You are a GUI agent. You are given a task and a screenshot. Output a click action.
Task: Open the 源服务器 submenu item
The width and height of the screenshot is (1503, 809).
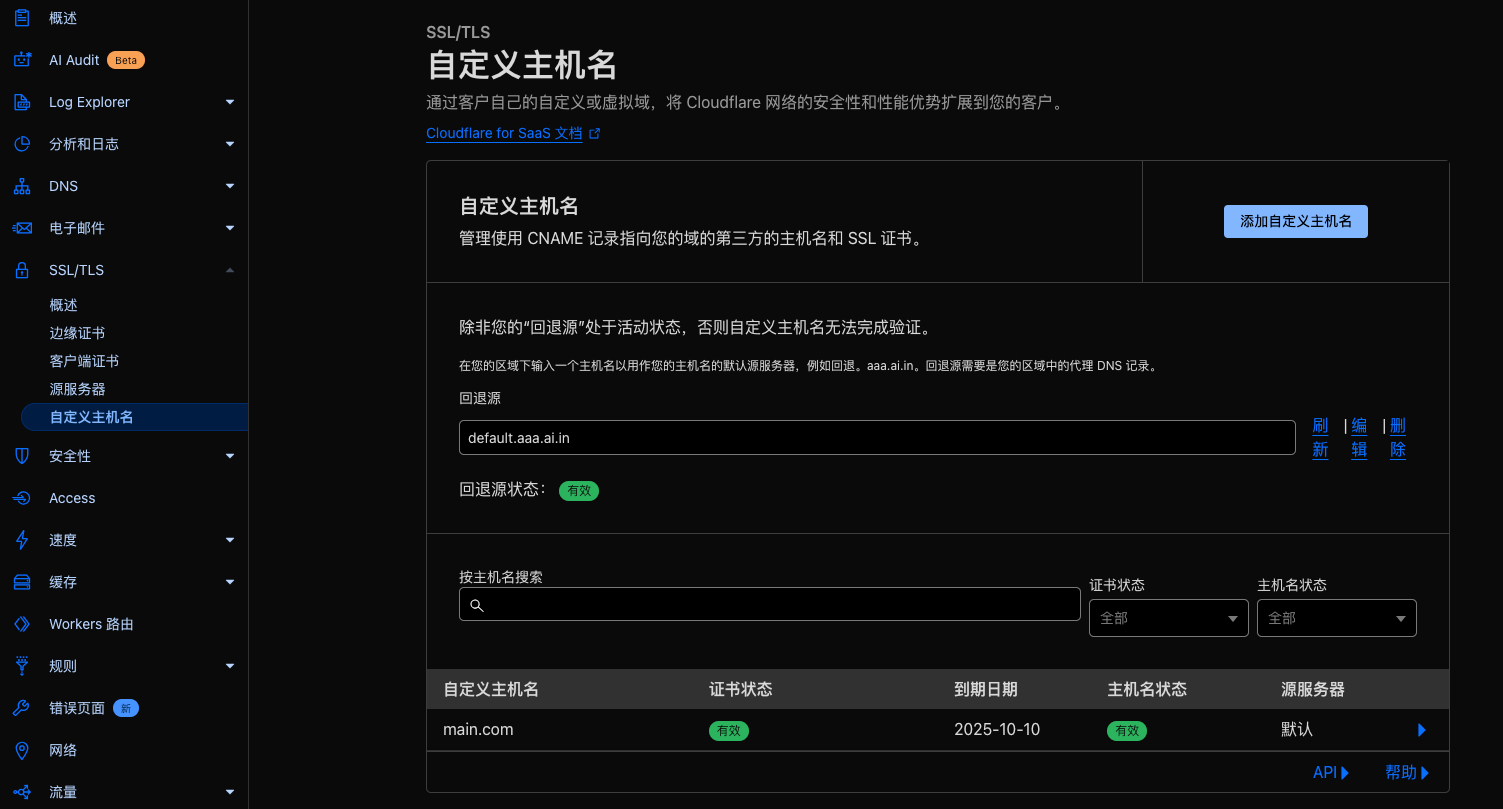(77, 389)
